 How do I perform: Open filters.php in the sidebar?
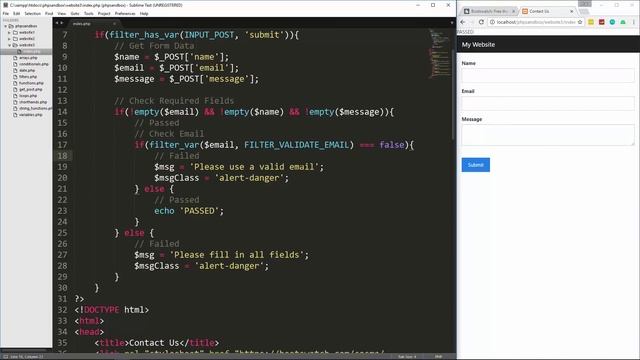pyautogui.click(x=28, y=77)
